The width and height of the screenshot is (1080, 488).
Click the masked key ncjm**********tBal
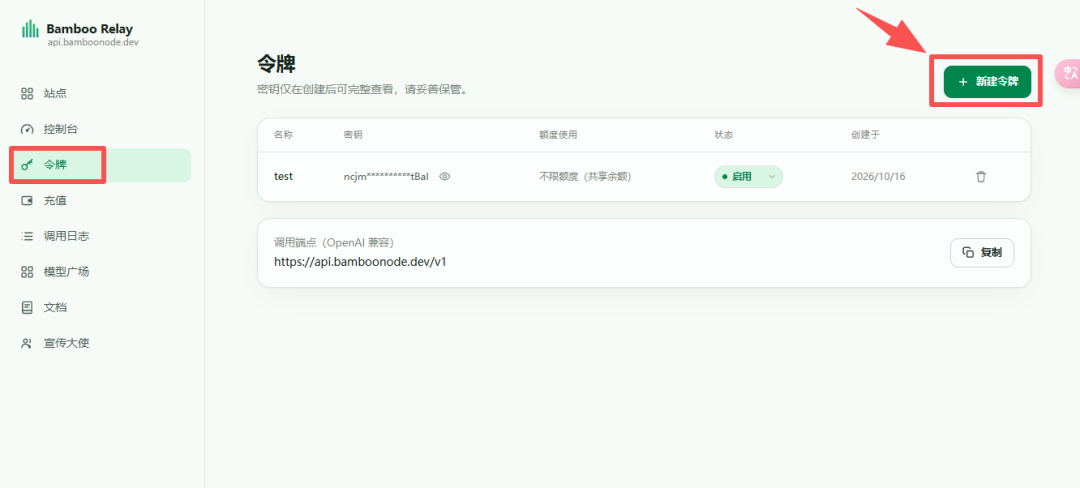point(386,177)
